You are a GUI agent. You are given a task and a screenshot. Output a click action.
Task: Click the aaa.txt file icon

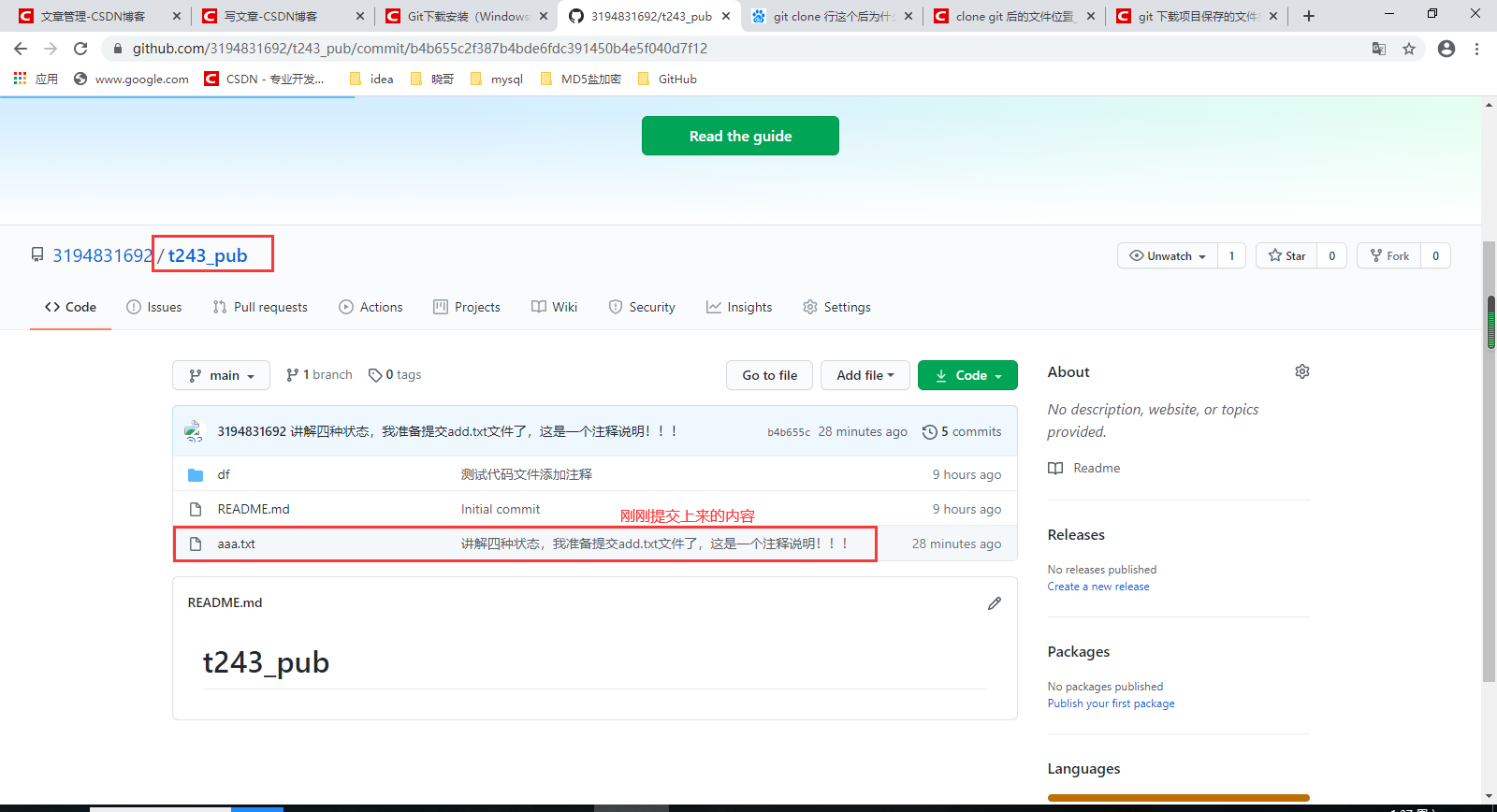point(196,544)
